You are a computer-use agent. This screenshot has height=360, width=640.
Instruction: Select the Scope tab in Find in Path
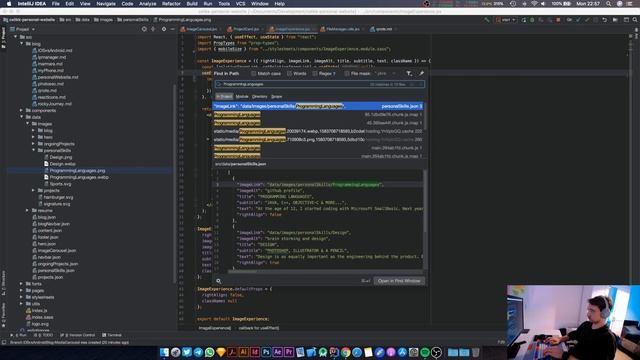coord(277,97)
